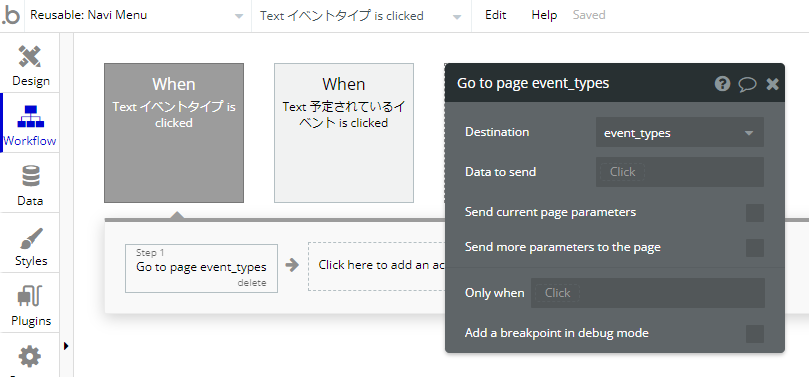
Task: Expand the Reusable: Navi Menu page selector
Action: click(136, 16)
